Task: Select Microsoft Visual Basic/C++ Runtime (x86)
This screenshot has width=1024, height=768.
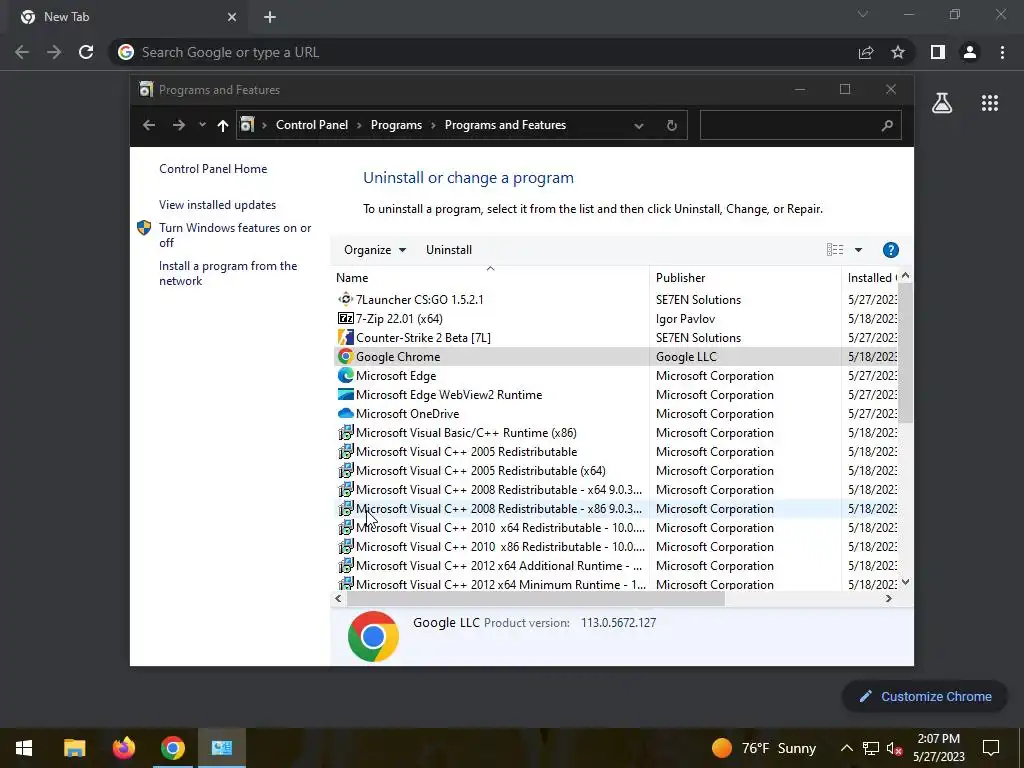Action: point(616,432)
